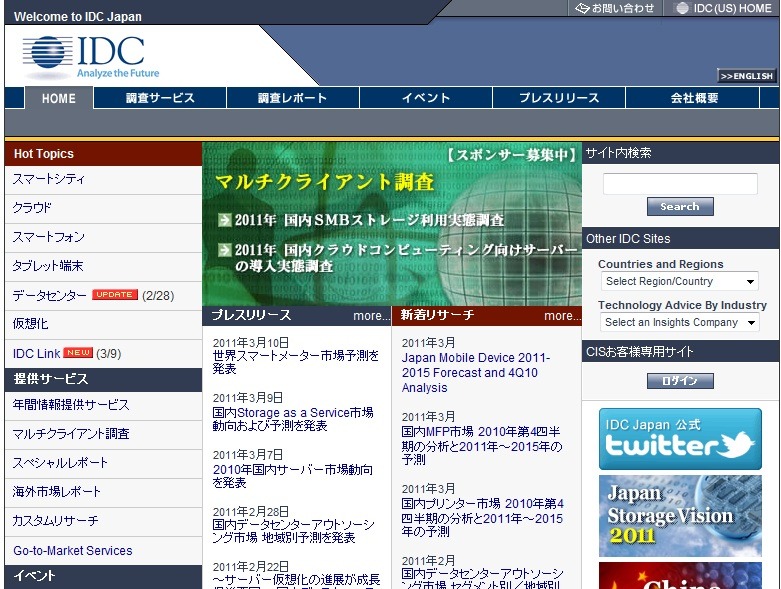Click the ログイン login button
The height and width of the screenshot is (589, 781).
pyautogui.click(x=680, y=381)
